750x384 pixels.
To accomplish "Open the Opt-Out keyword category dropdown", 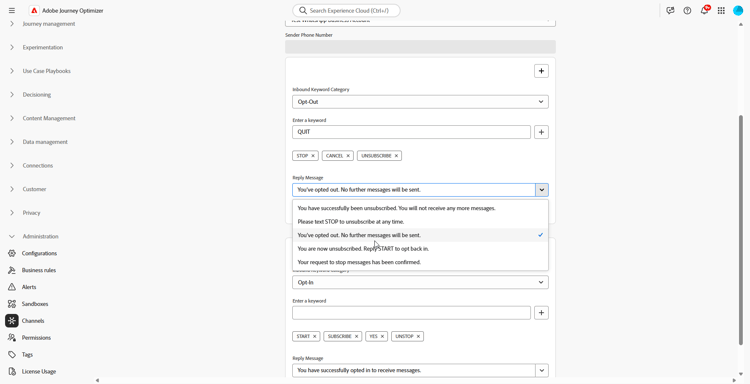I will click(420, 102).
